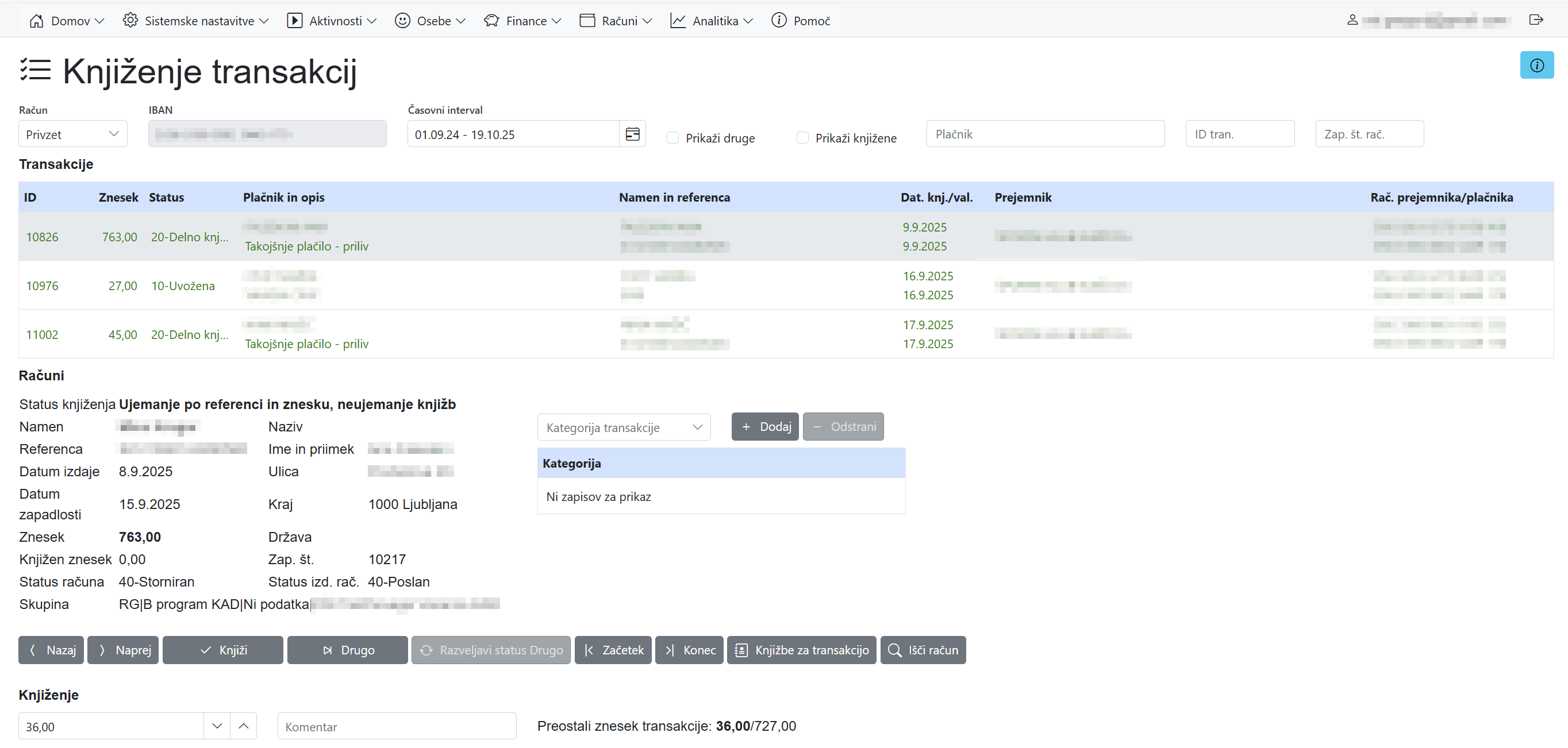Collapse the booking amount up chevron
Viewport: 1568px width, 748px height.
click(x=244, y=726)
